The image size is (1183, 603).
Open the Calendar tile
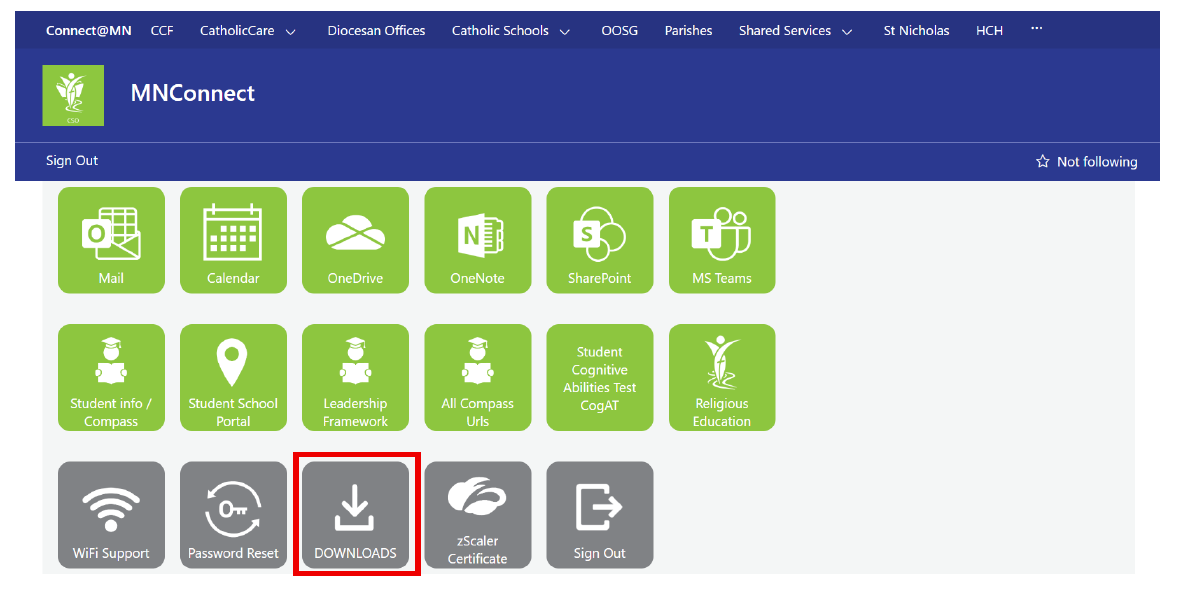[x=233, y=241]
